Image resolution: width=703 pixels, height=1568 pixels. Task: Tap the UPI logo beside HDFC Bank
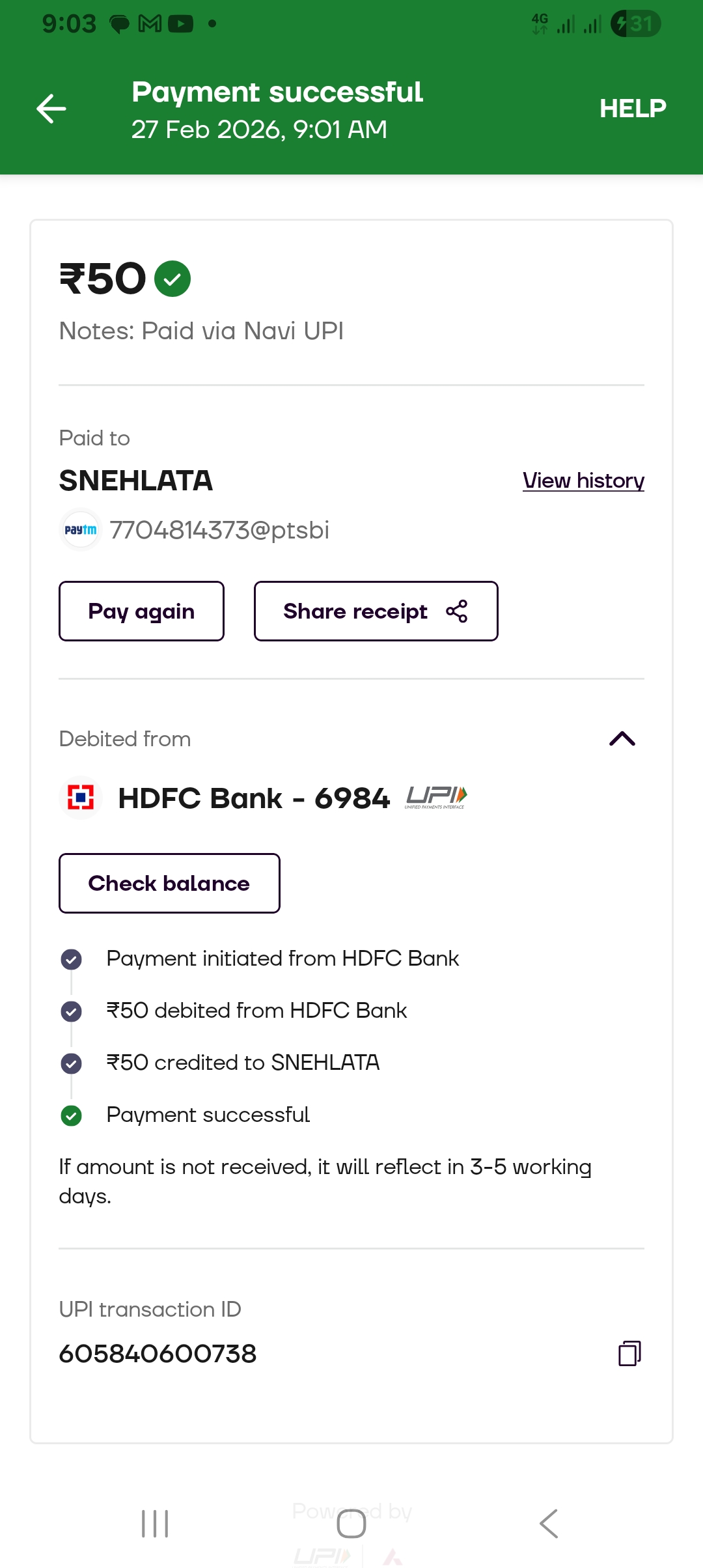(x=436, y=797)
